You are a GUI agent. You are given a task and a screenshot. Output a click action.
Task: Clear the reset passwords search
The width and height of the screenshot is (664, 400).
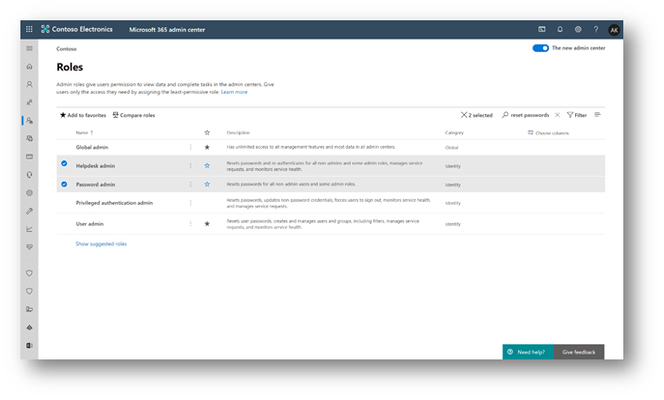(x=557, y=115)
